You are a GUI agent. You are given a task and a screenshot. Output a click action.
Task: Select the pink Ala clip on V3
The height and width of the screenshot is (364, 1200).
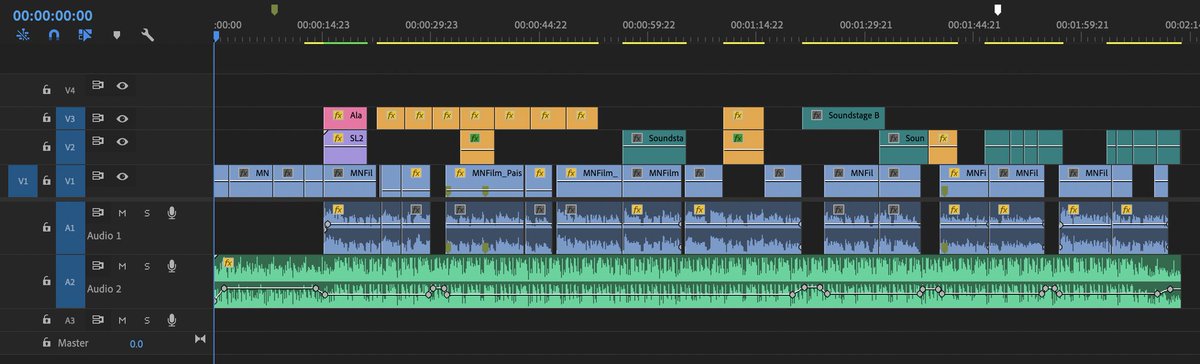tap(346, 118)
